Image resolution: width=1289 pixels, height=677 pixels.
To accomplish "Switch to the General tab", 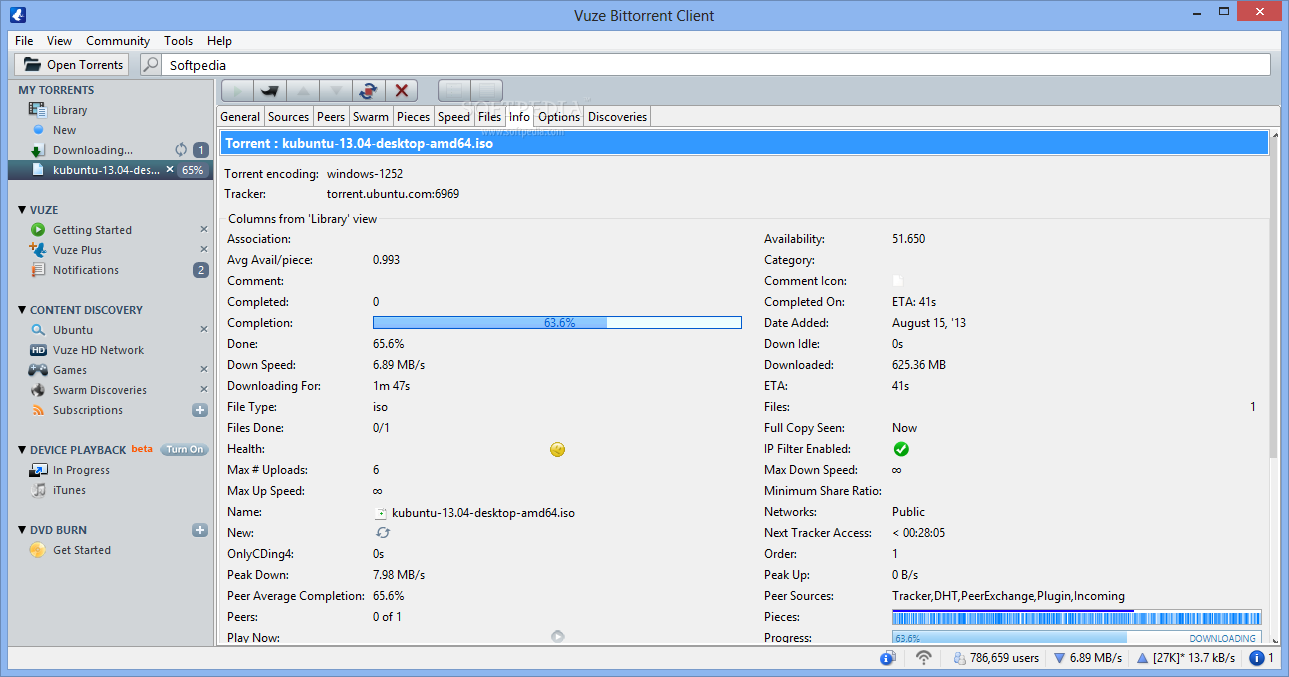I will [240, 117].
